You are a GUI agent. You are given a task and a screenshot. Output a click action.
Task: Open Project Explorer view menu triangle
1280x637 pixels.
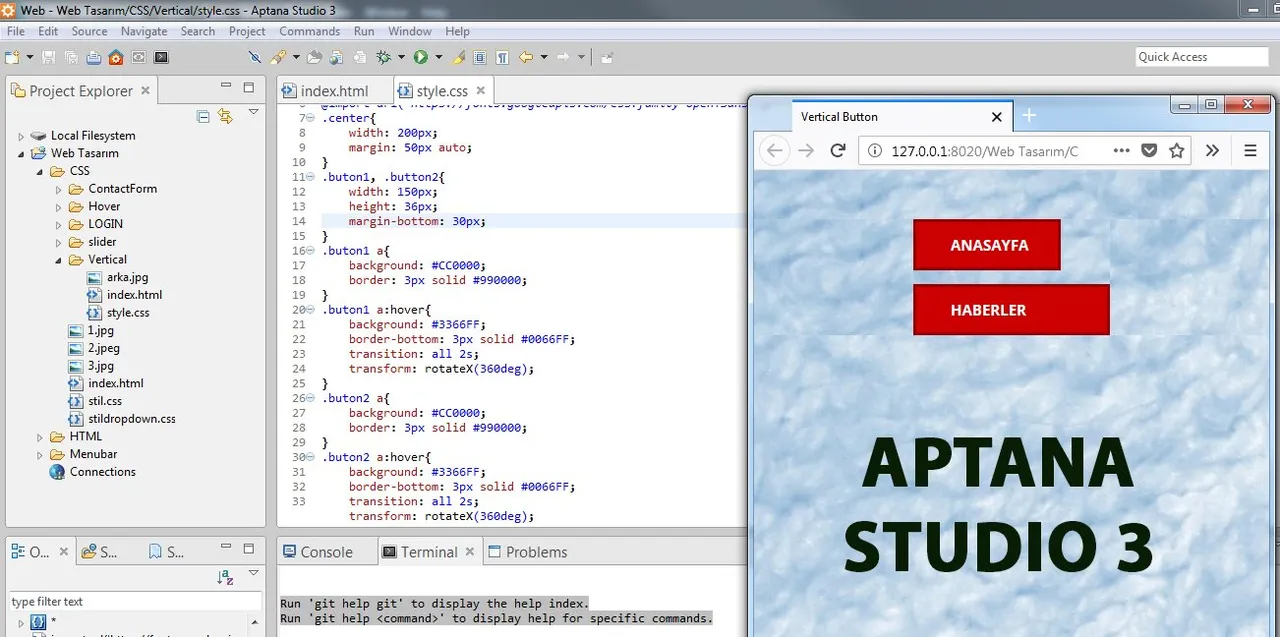click(254, 112)
